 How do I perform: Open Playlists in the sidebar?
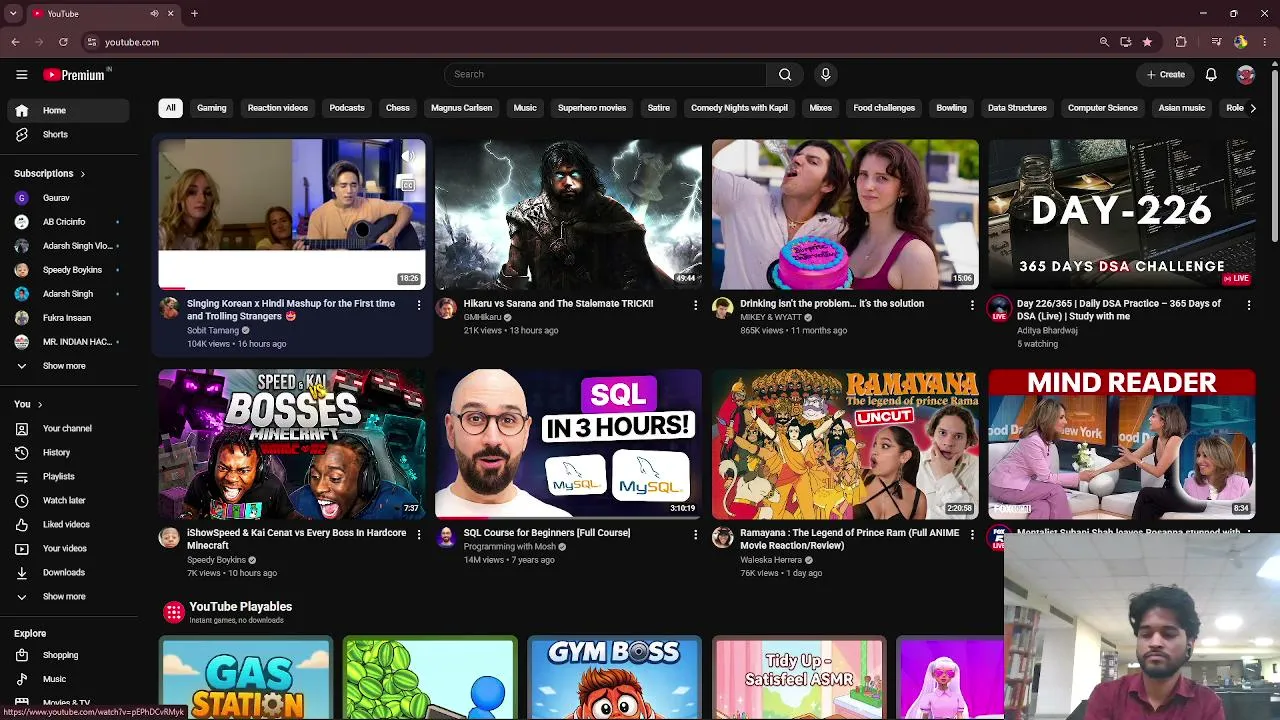(67, 476)
